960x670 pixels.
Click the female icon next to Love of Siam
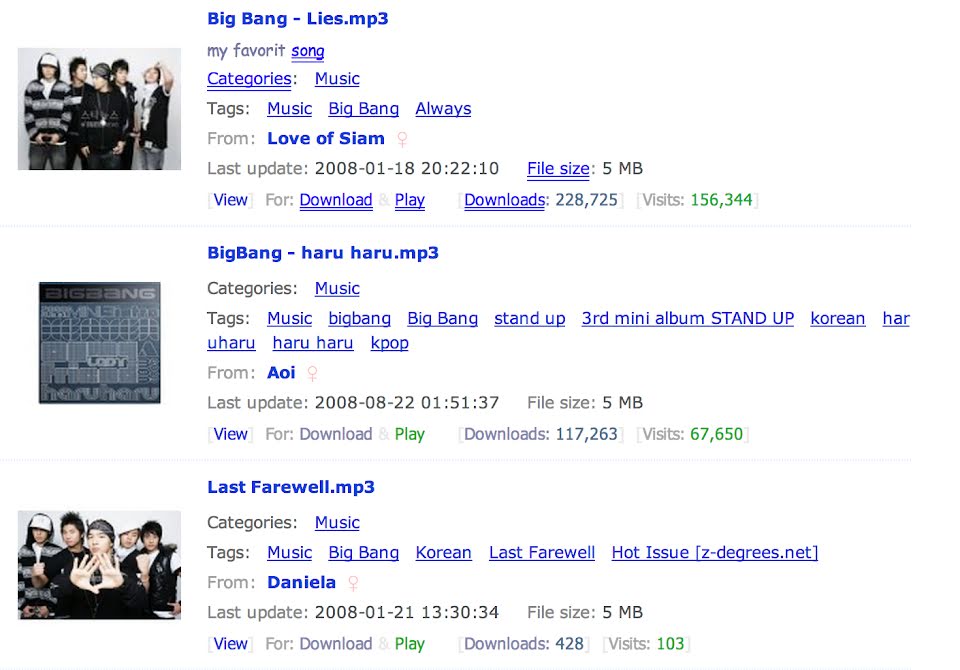point(402,139)
